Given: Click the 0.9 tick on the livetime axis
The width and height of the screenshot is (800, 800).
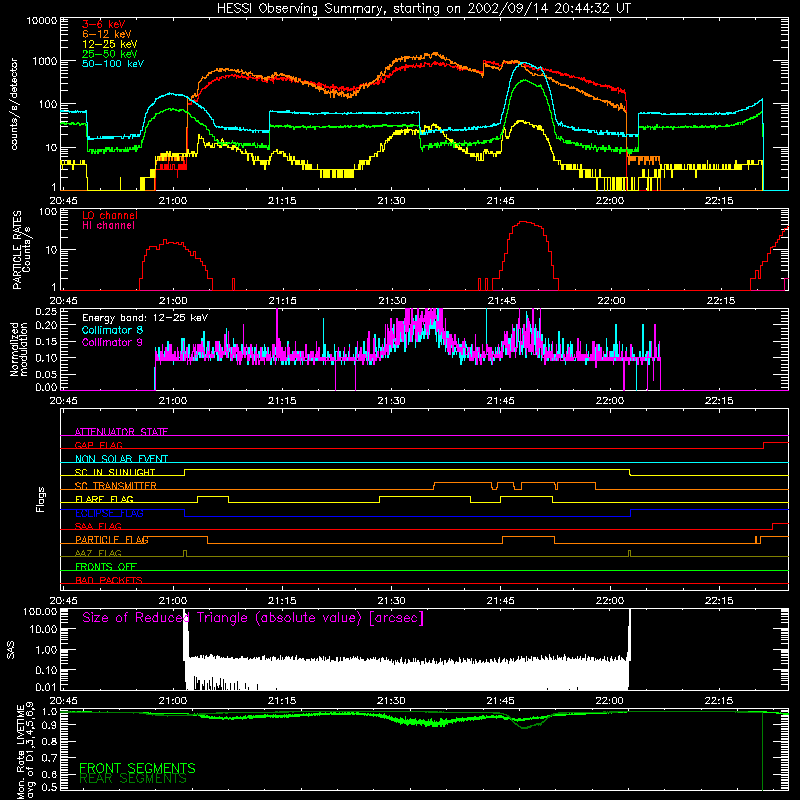Looking at the screenshot, I should (49, 726).
